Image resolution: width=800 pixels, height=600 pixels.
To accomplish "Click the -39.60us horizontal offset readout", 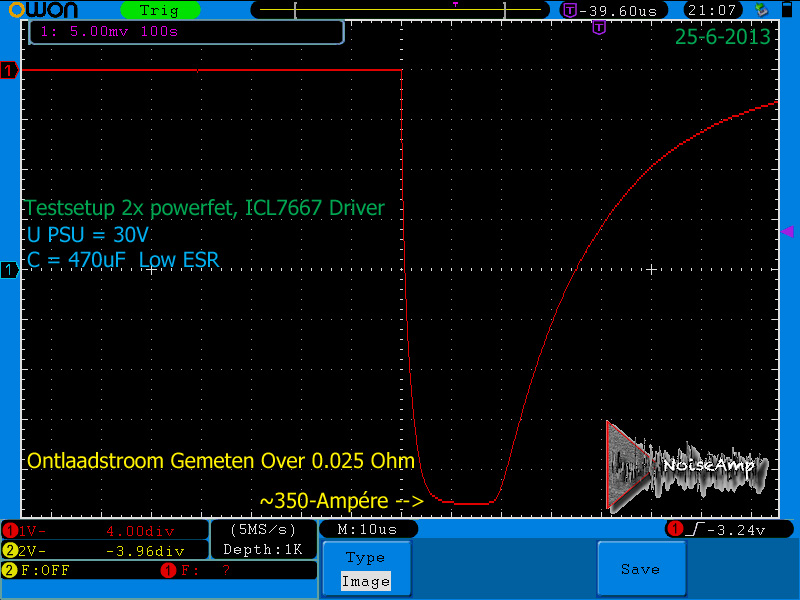I will click(614, 10).
